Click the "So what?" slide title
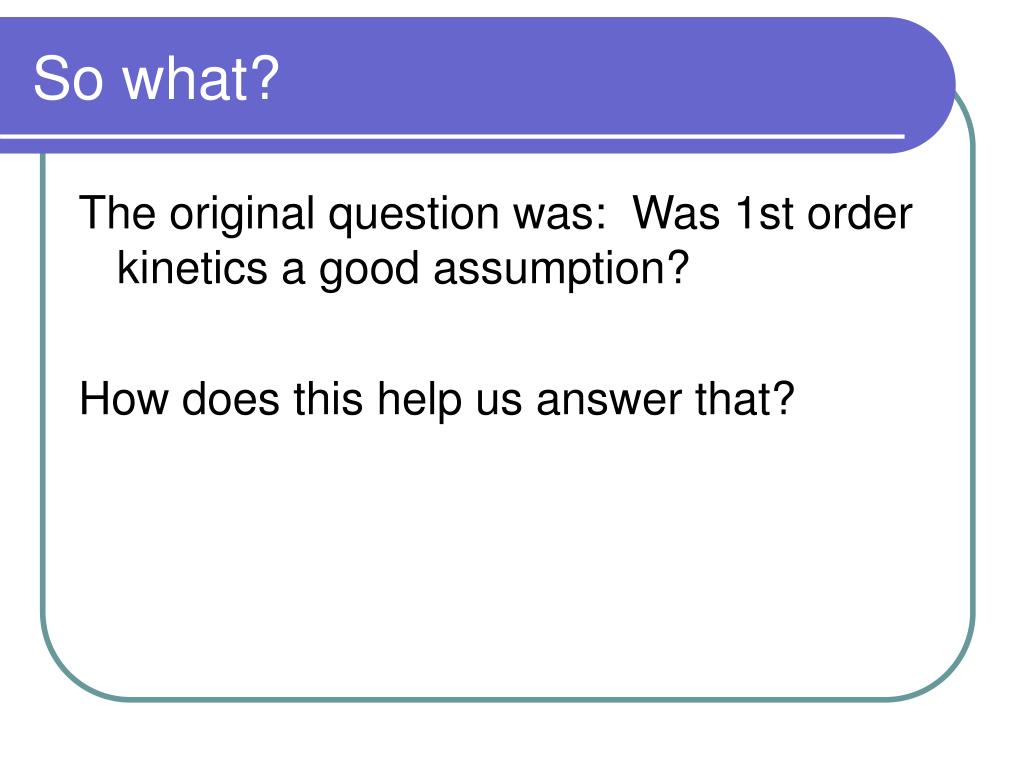Viewport: 1024px width, 768px height. pyautogui.click(x=156, y=79)
